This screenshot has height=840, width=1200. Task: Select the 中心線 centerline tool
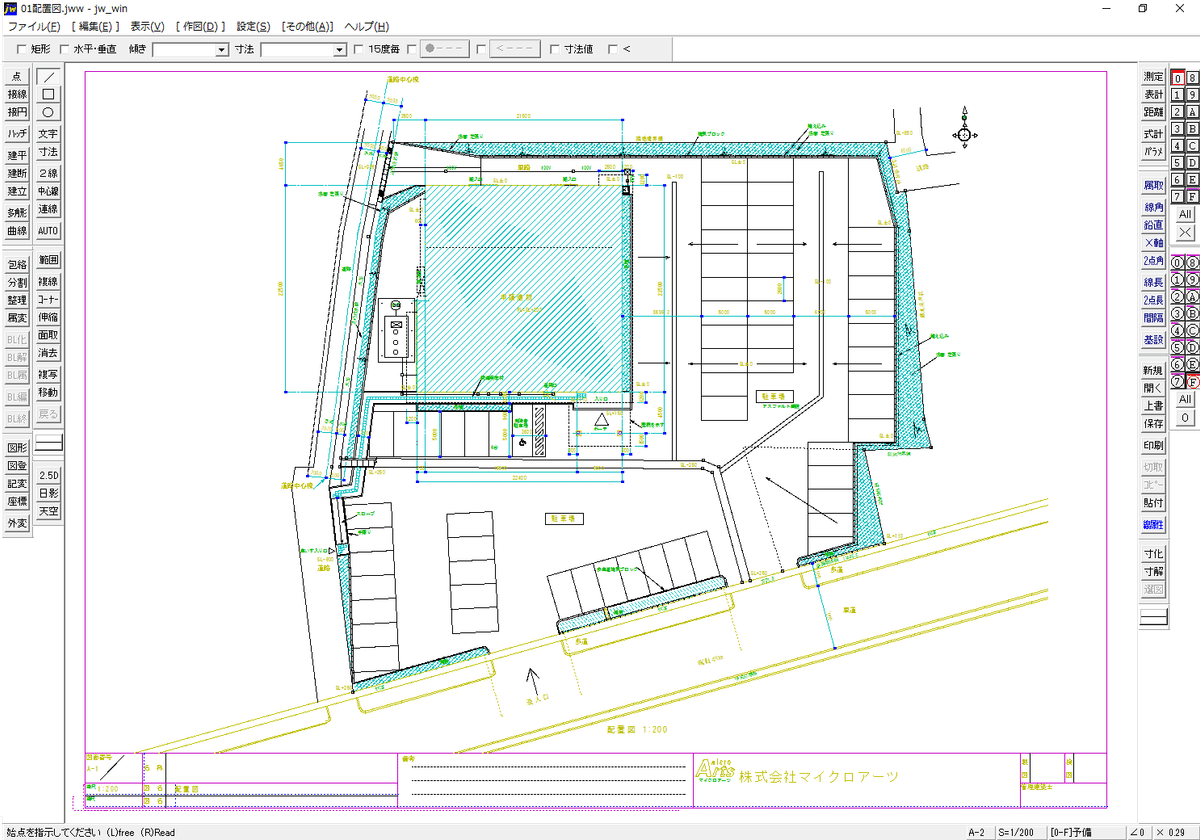pyautogui.click(x=48, y=191)
